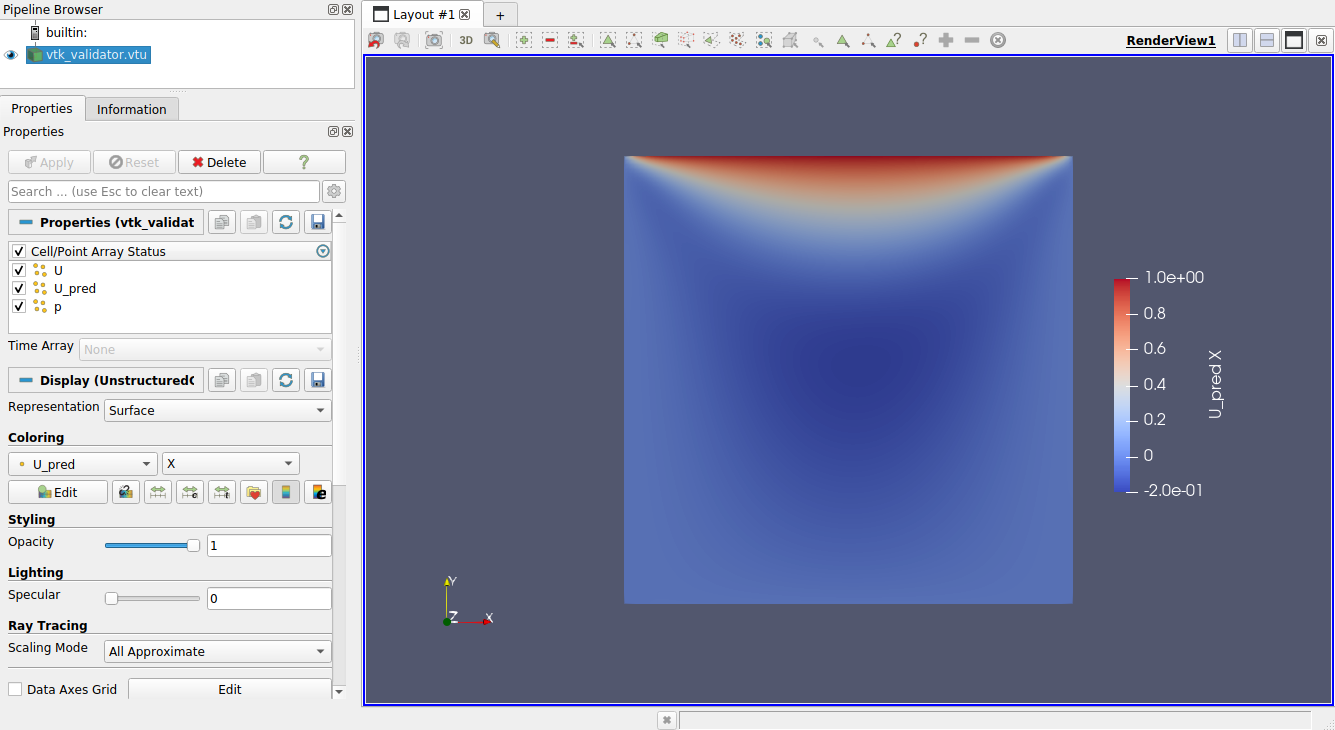Open the U_pred coloring array dropdown
Viewport: 1335px width, 730px height.
83,464
